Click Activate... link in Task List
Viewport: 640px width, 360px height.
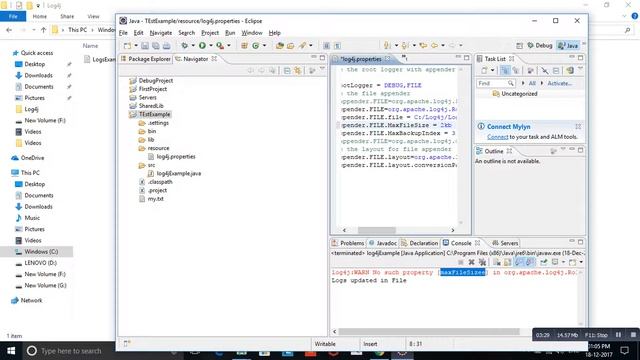560,83
